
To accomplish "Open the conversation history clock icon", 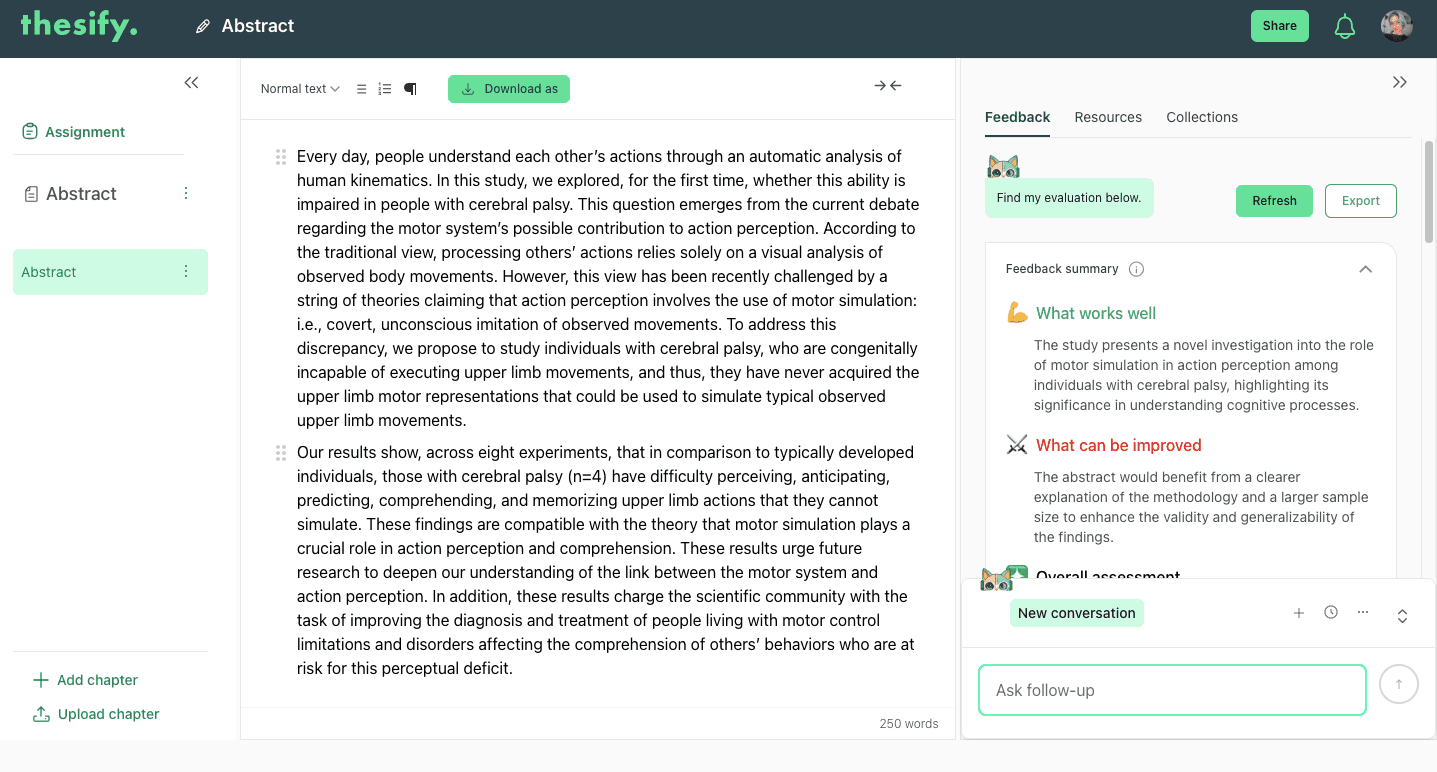I will [1331, 612].
